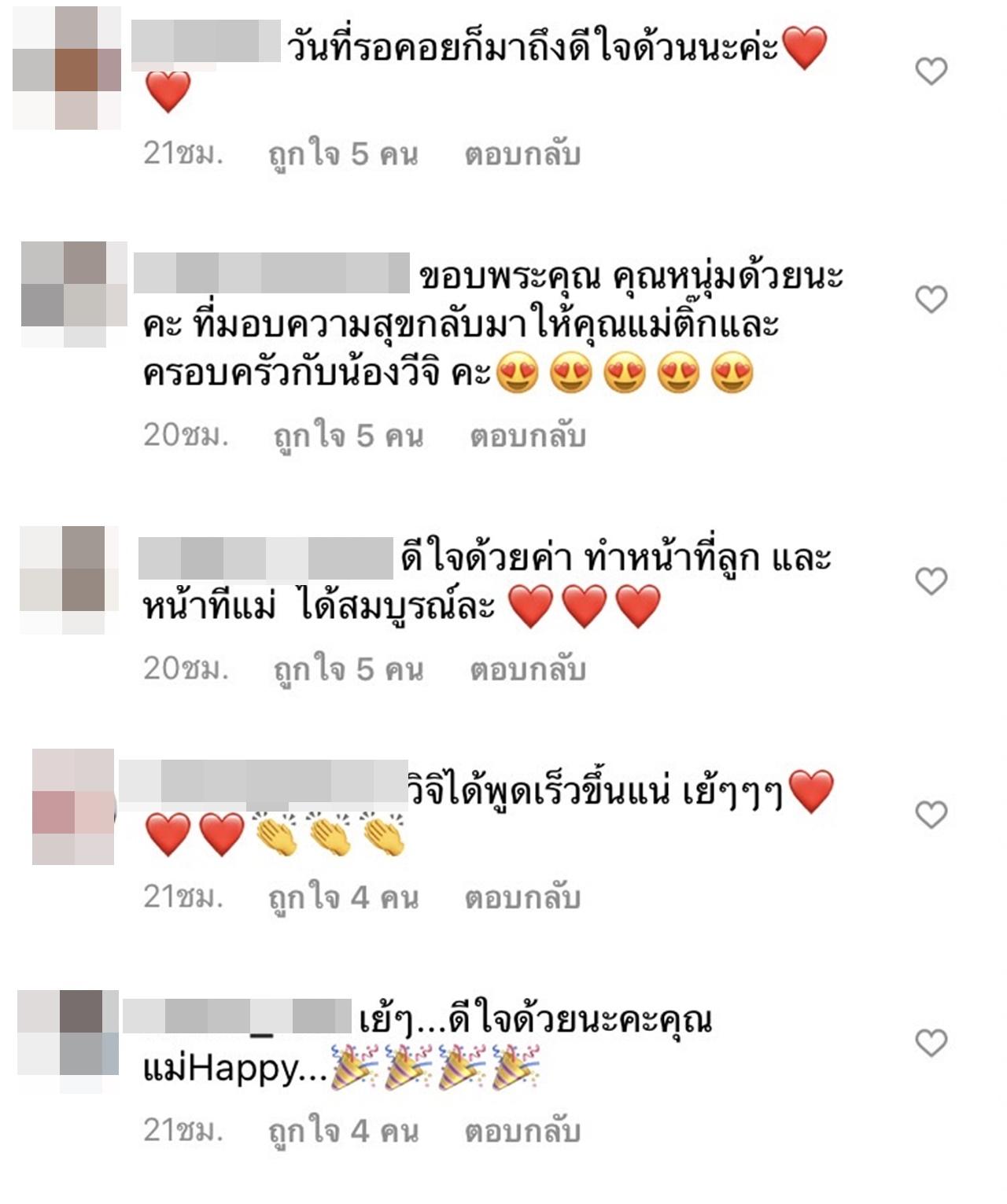Open avatar of the ขอบพระคุณ commenter
The image size is (1007, 1204).
74,294
